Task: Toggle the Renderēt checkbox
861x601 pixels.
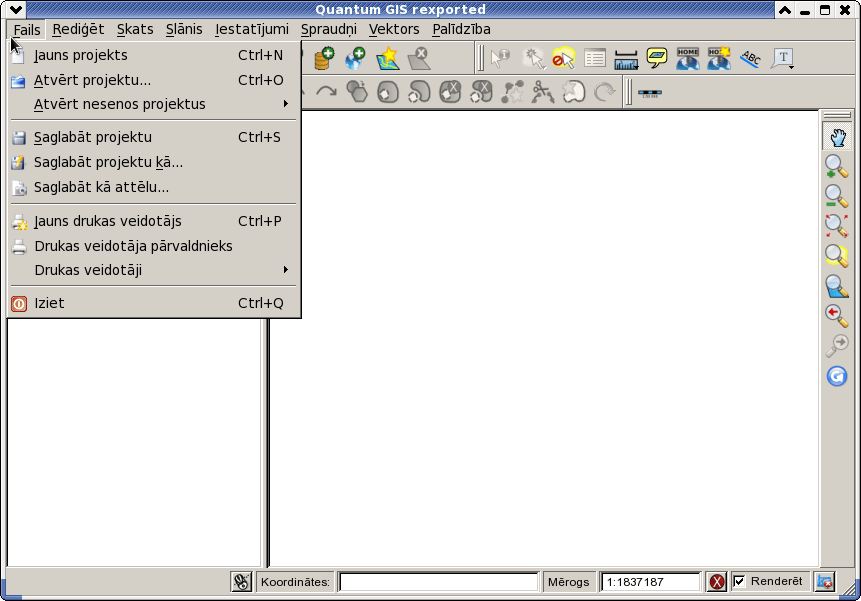Action: 739,581
